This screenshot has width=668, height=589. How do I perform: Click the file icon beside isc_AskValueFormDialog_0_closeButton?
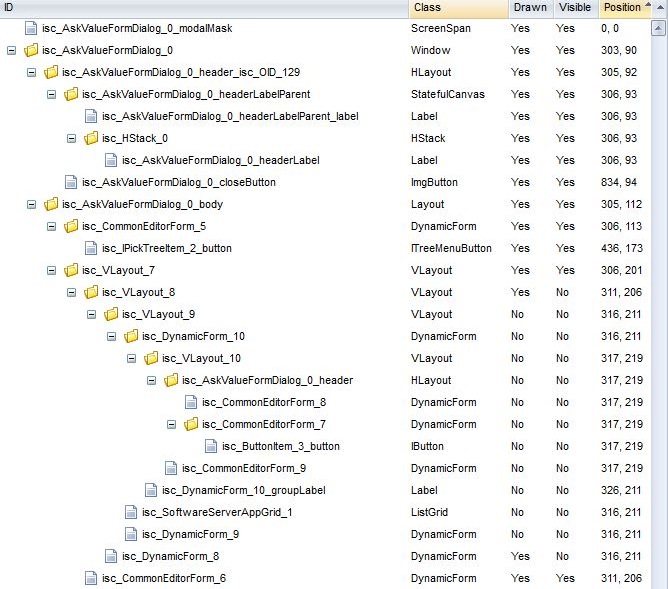point(71,182)
